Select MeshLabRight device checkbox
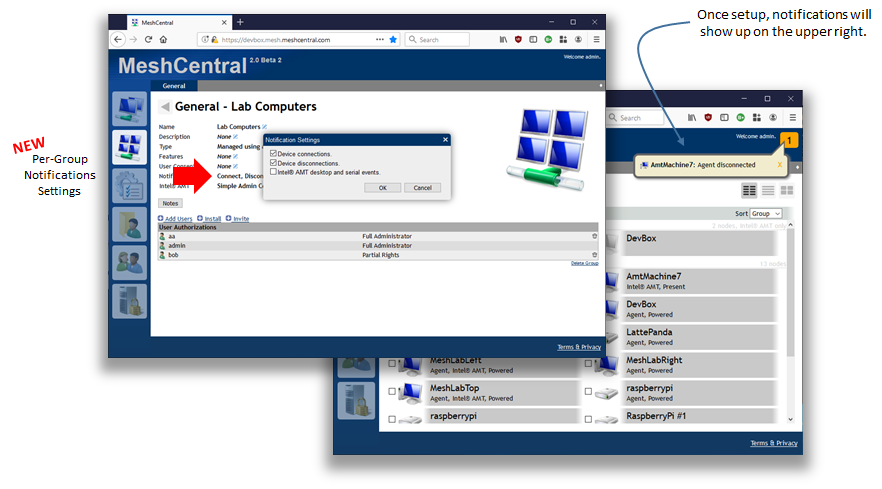This screenshot has width=882, height=489. pyautogui.click(x=588, y=364)
